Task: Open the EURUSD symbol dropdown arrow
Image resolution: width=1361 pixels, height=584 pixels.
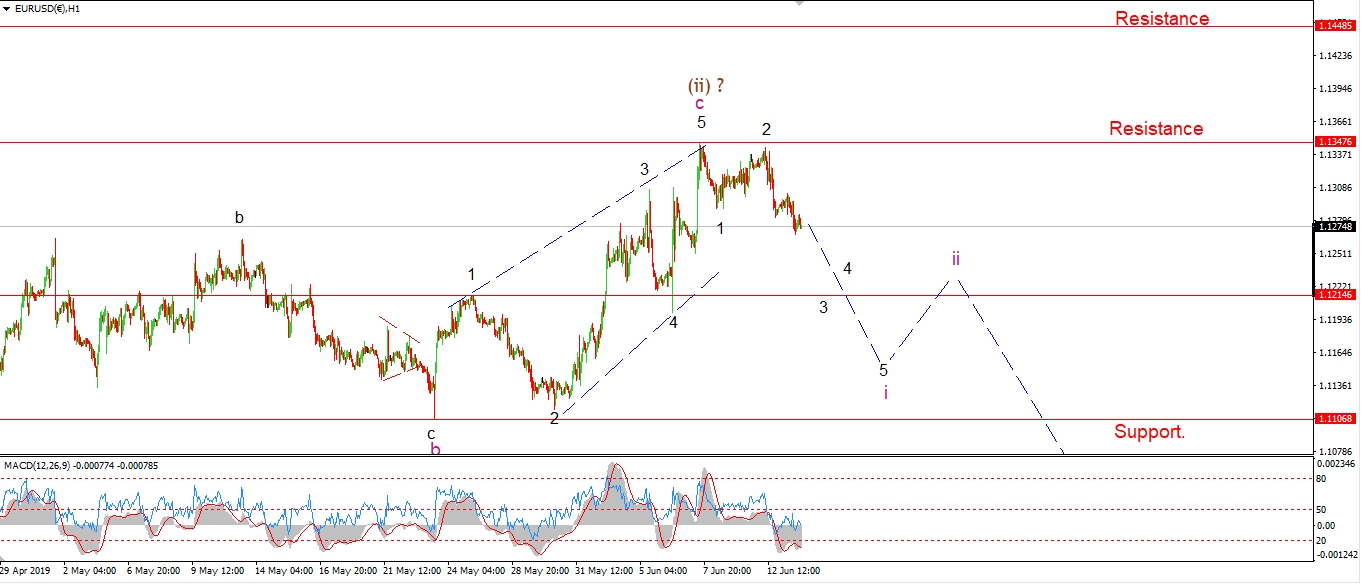Action: coord(8,9)
